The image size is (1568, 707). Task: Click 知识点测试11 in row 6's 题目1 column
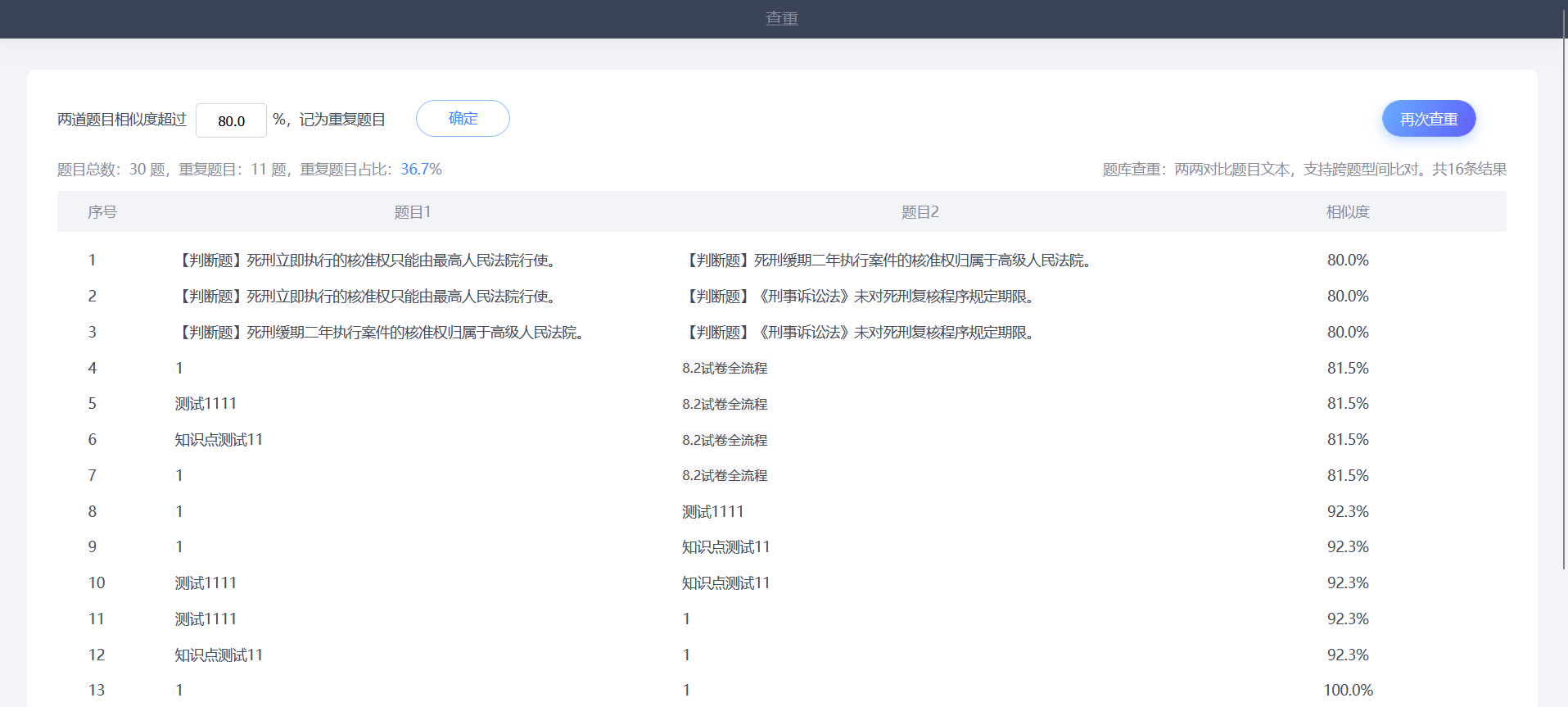click(x=219, y=440)
